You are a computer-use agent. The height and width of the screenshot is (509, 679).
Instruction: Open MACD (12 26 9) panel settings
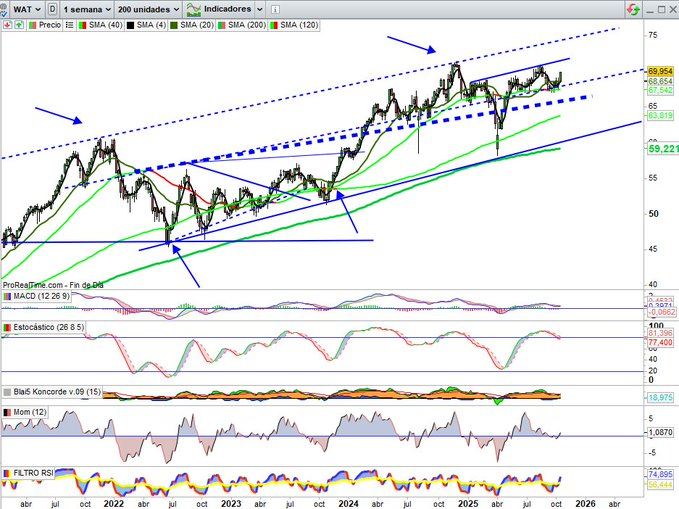pos(37,296)
